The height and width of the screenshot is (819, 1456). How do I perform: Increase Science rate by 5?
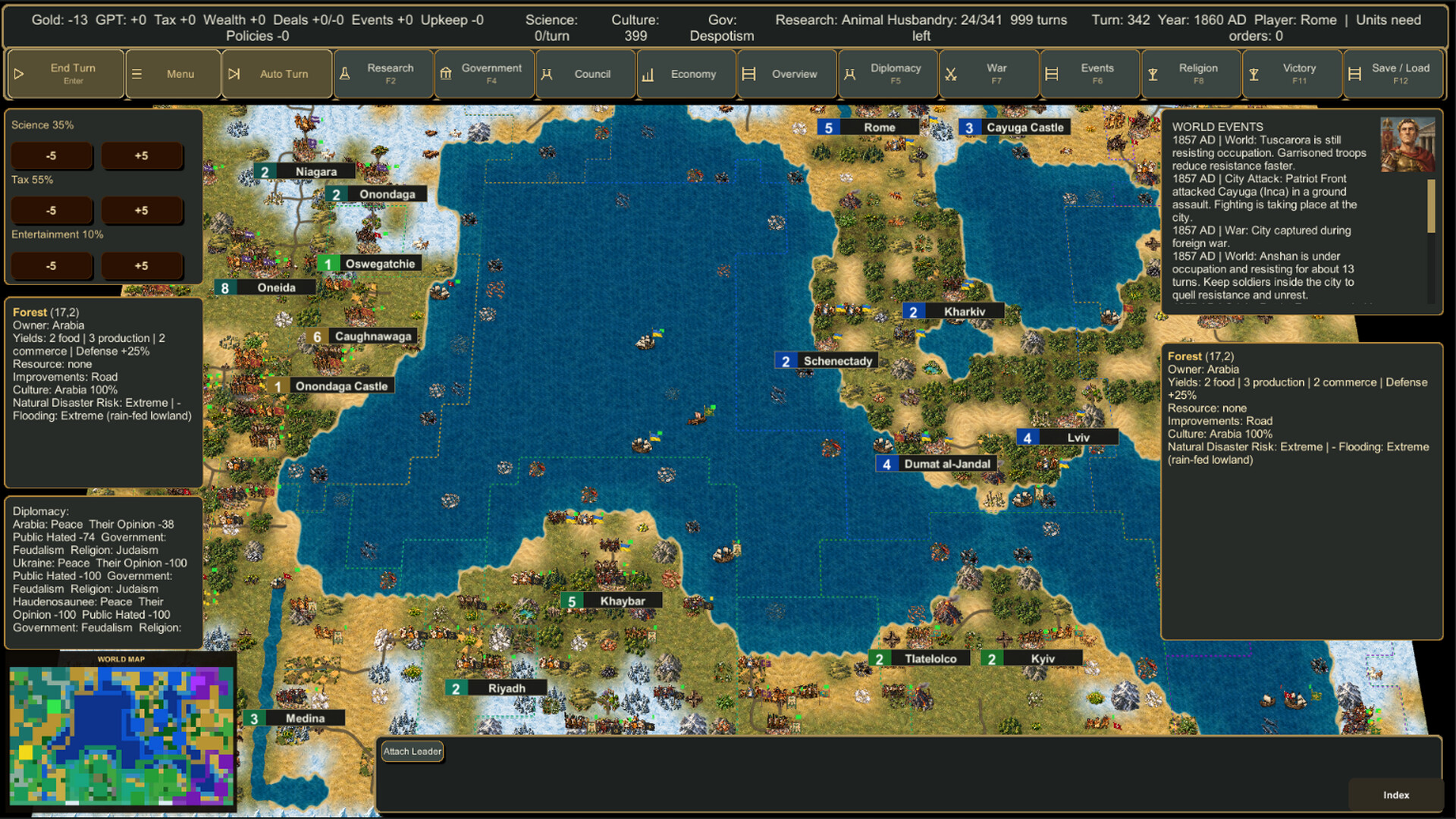142,155
